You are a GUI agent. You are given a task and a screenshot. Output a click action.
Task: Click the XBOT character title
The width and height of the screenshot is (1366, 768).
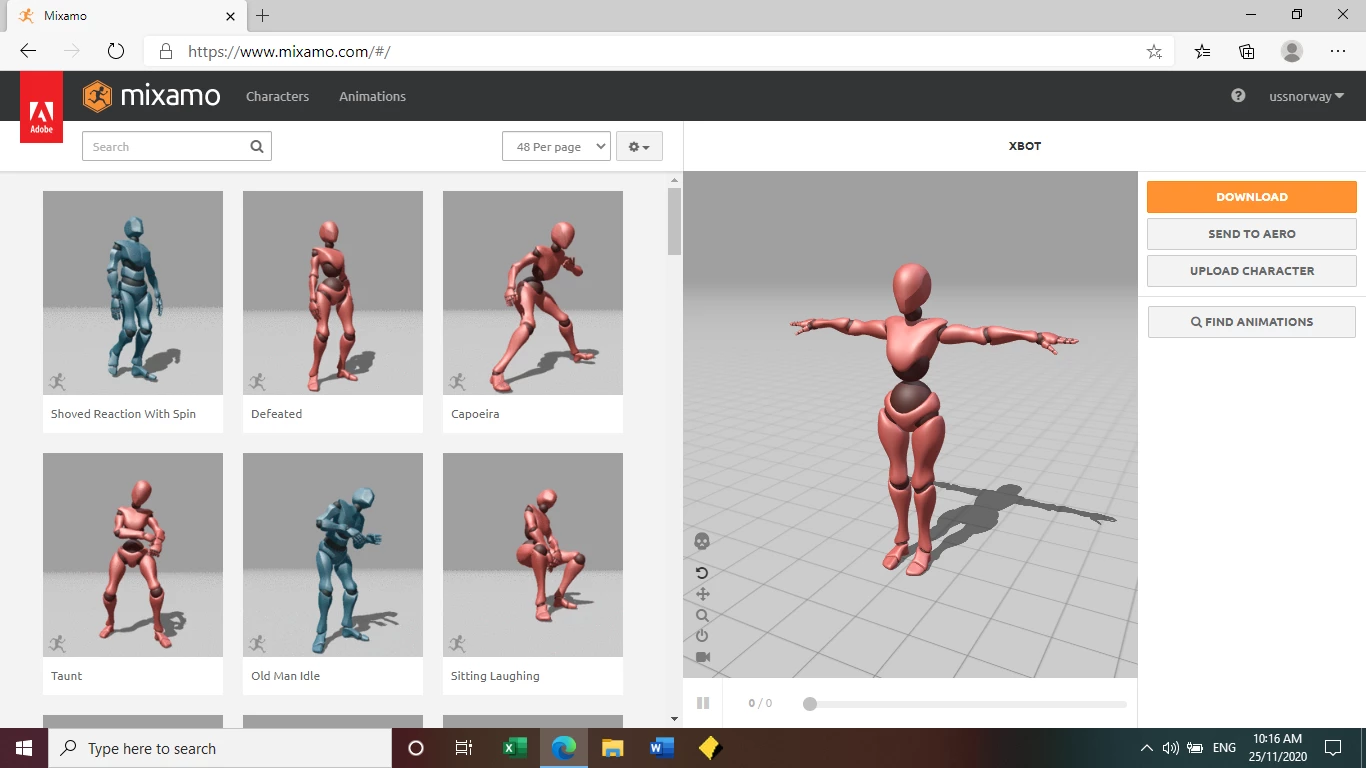tap(1025, 146)
